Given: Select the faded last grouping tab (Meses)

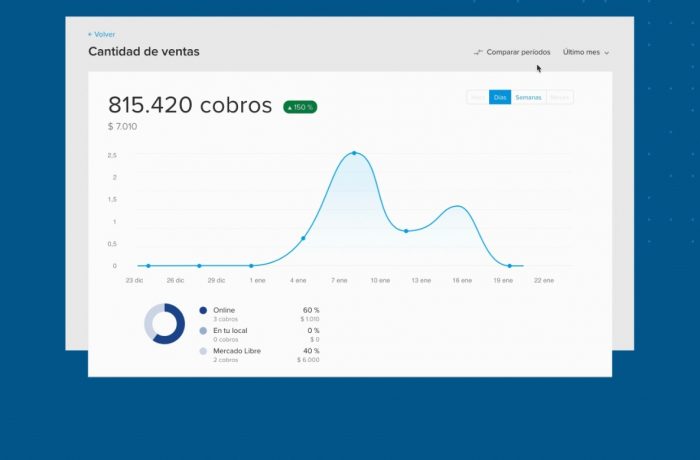Looking at the screenshot, I should click(x=559, y=97).
